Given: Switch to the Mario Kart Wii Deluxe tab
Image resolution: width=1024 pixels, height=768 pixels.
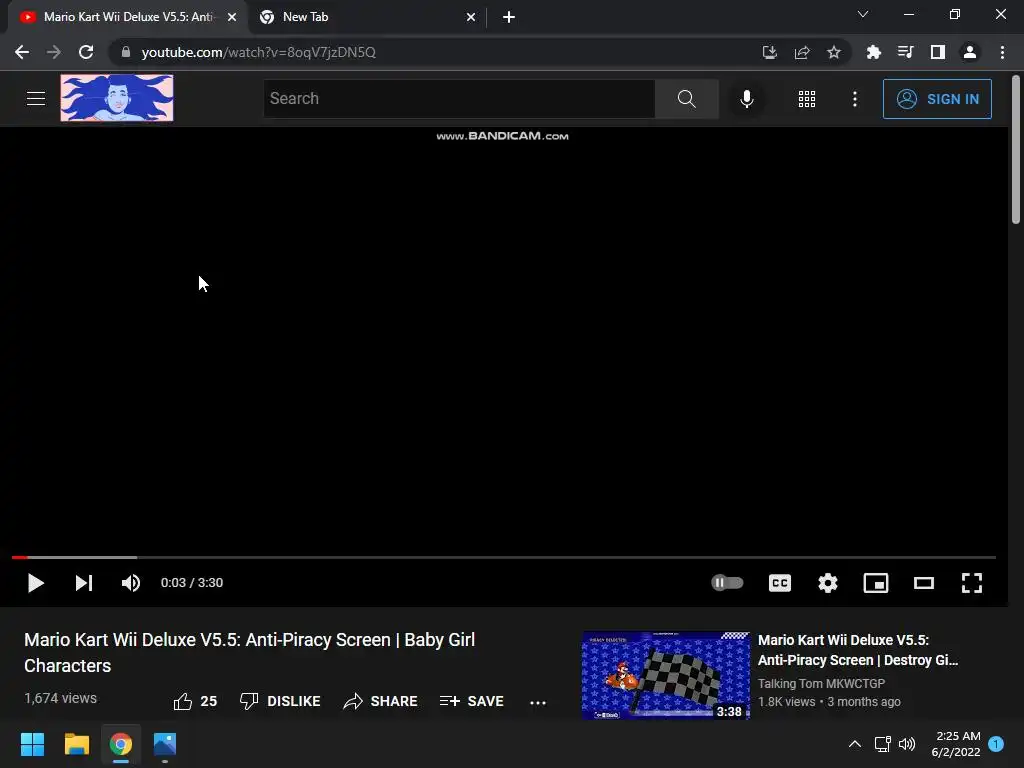Looking at the screenshot, I should 128,17.
